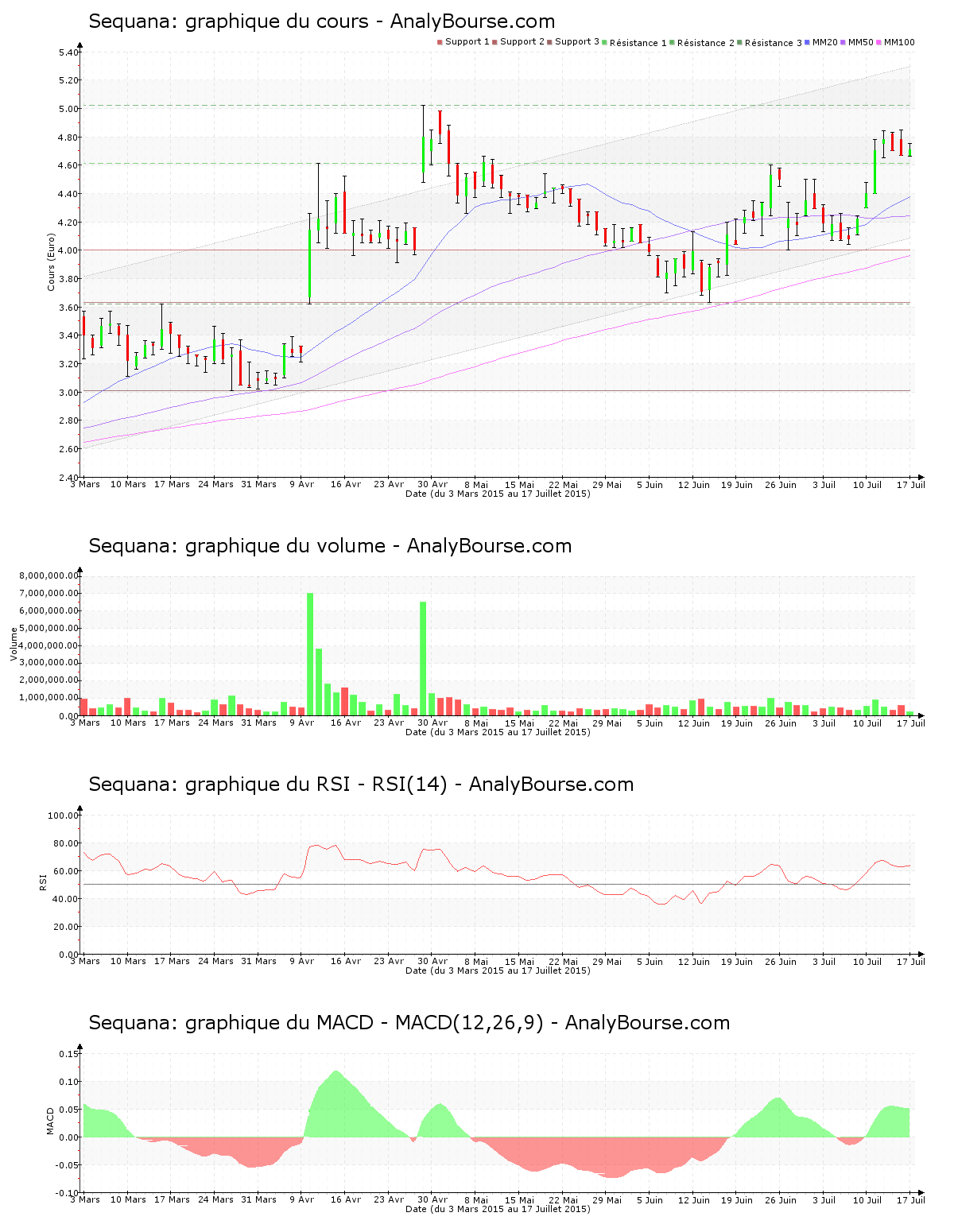
Task: Click the 5.00 price axis value
Action: 68,109
